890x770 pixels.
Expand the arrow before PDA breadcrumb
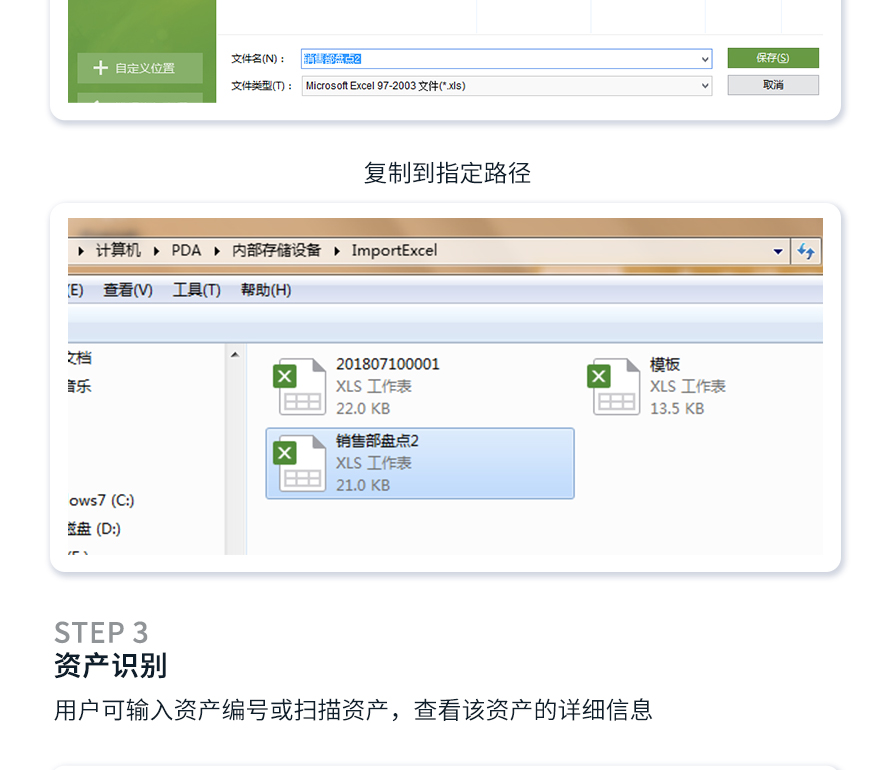[156, 251]
